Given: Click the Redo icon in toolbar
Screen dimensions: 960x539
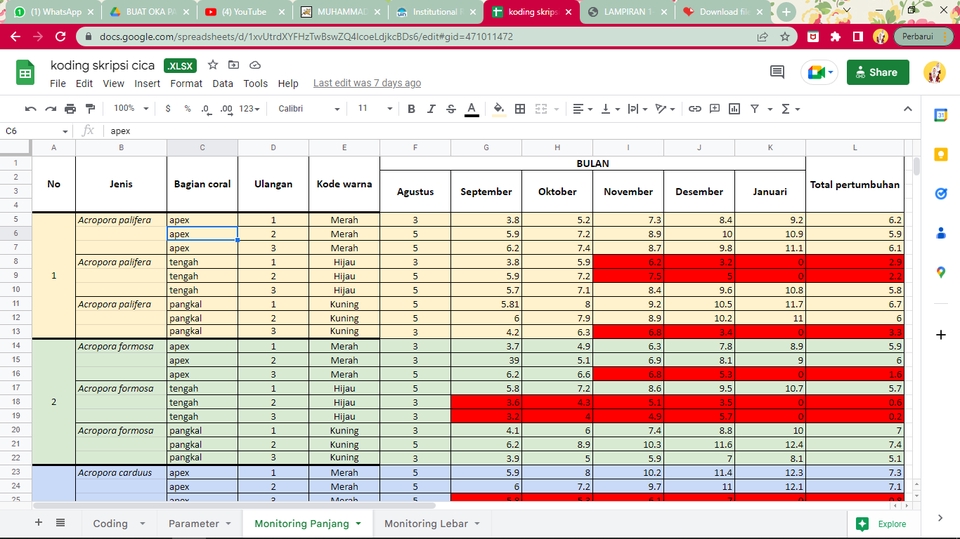Looking at the screenshot, I should coord(50,109).
